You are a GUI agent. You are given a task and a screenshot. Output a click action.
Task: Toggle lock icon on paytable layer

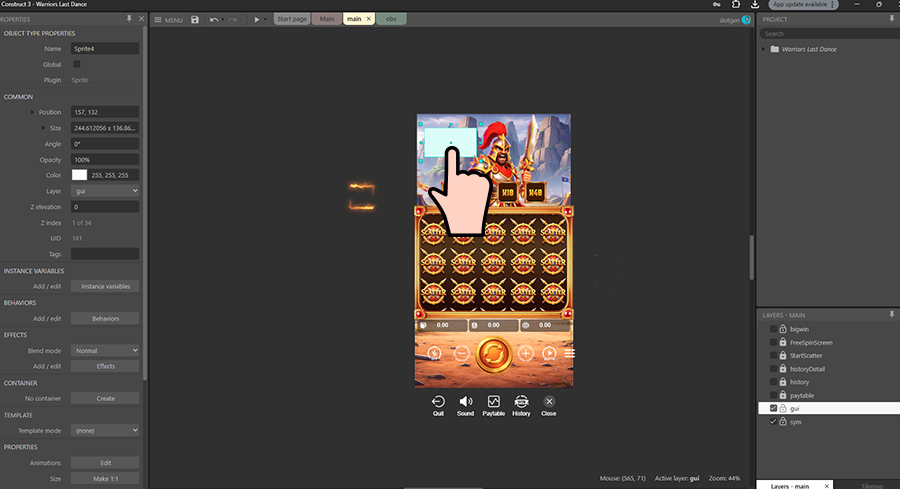tap(782, 395)
